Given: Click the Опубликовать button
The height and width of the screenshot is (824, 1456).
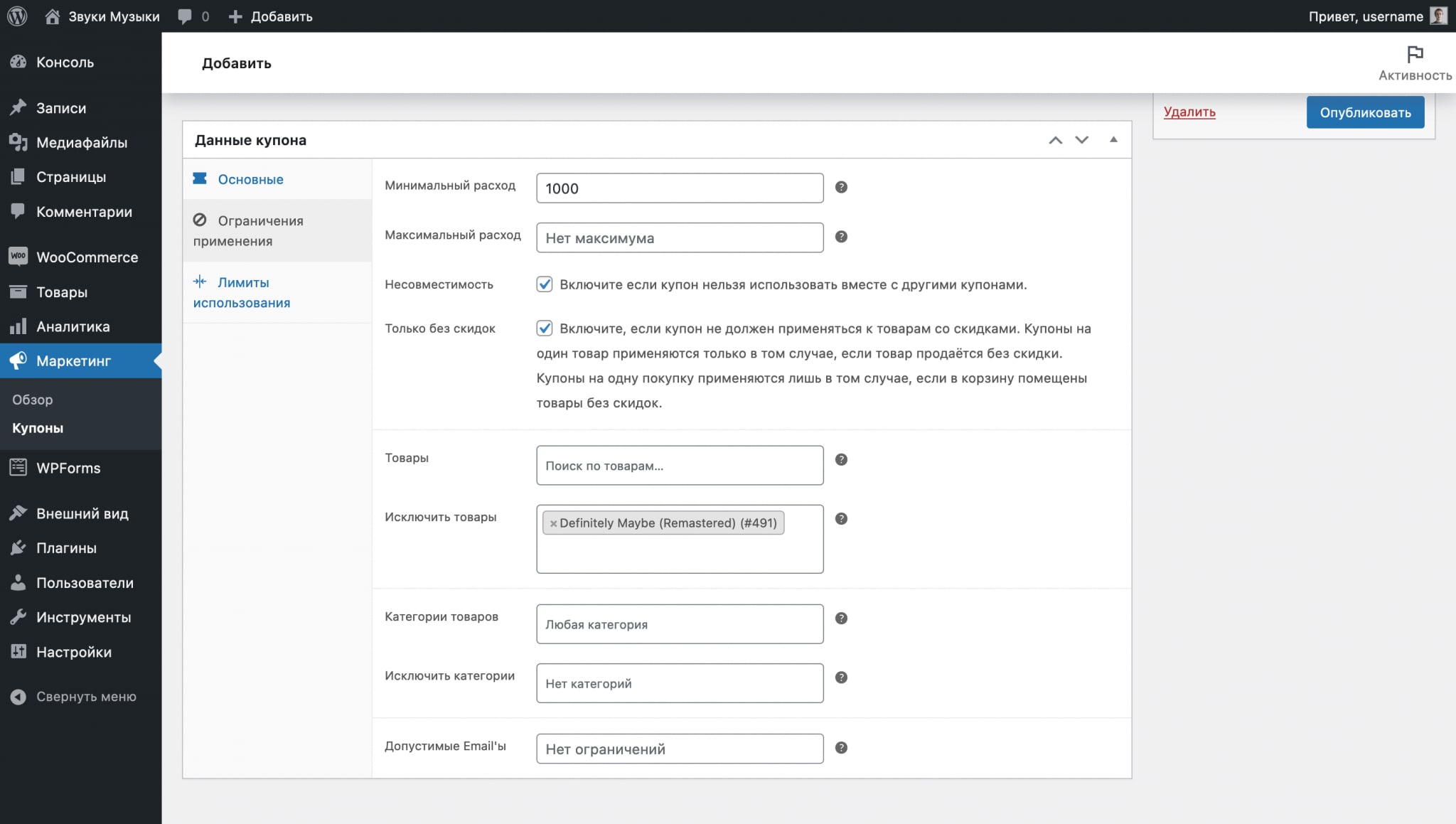Looking at the screenshot, I should coord(1365,112).
